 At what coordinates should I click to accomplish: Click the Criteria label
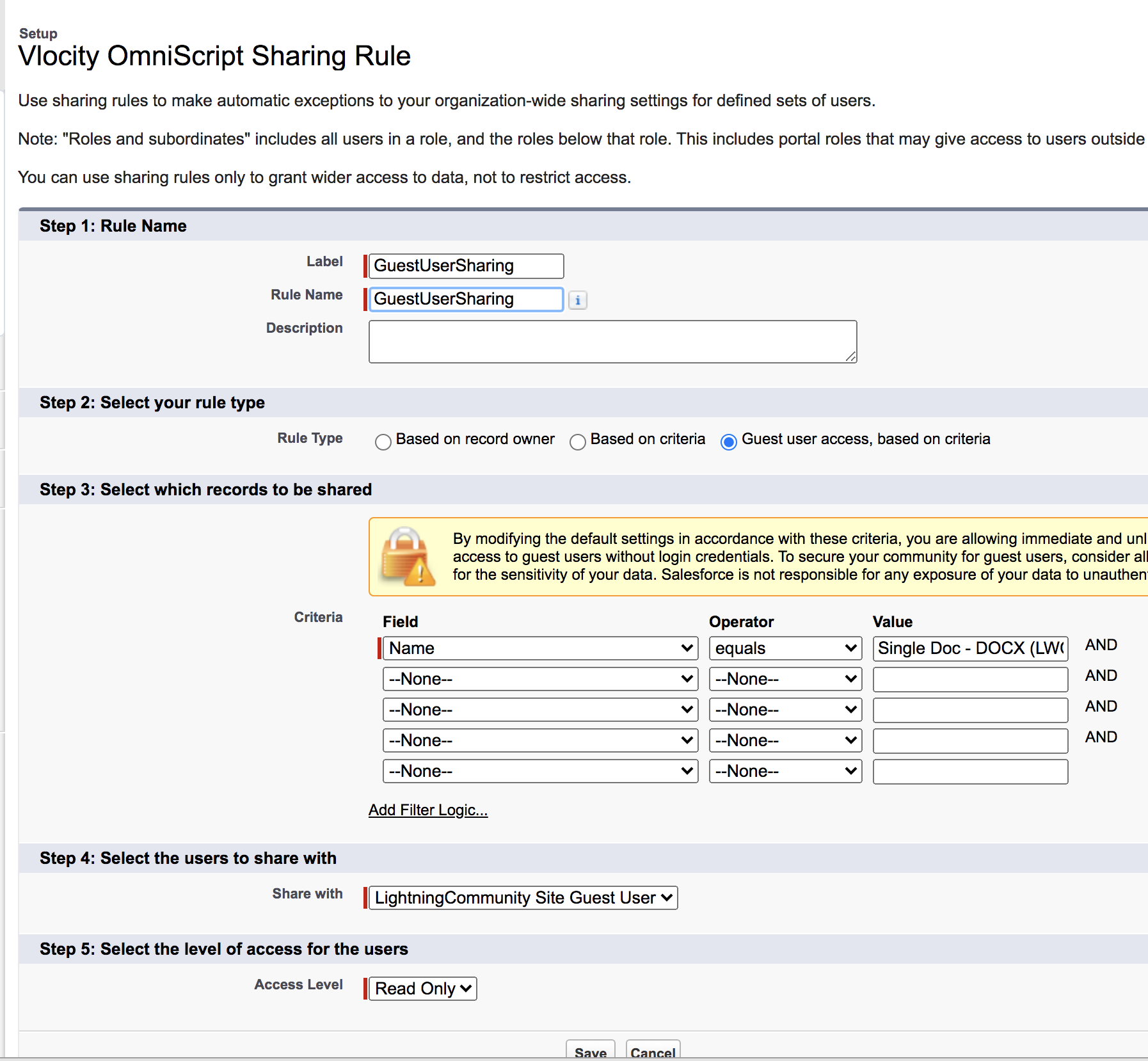click(x=318, y=618)
